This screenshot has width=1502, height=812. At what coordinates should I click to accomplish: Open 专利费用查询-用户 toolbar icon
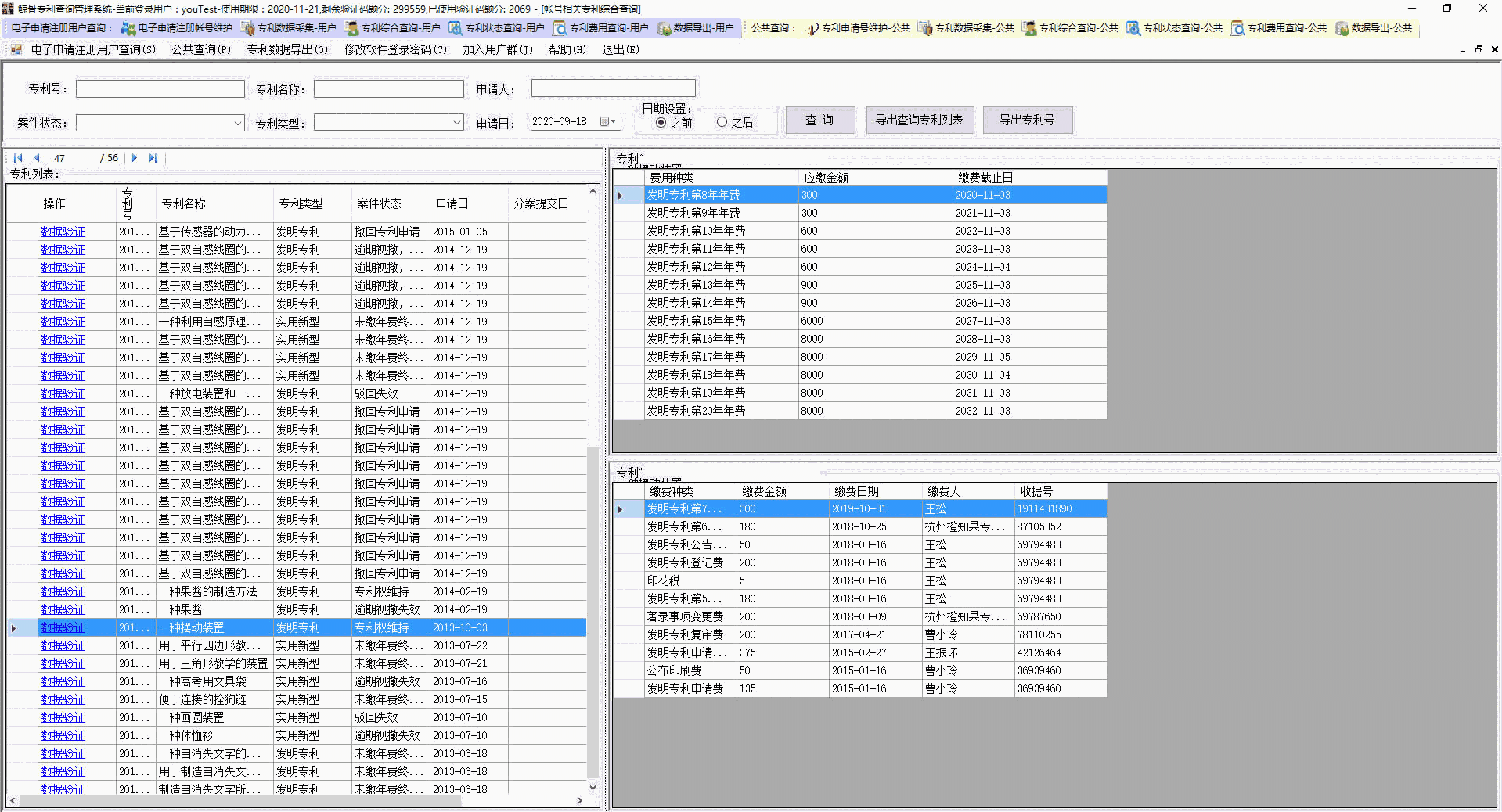point(600,27)
